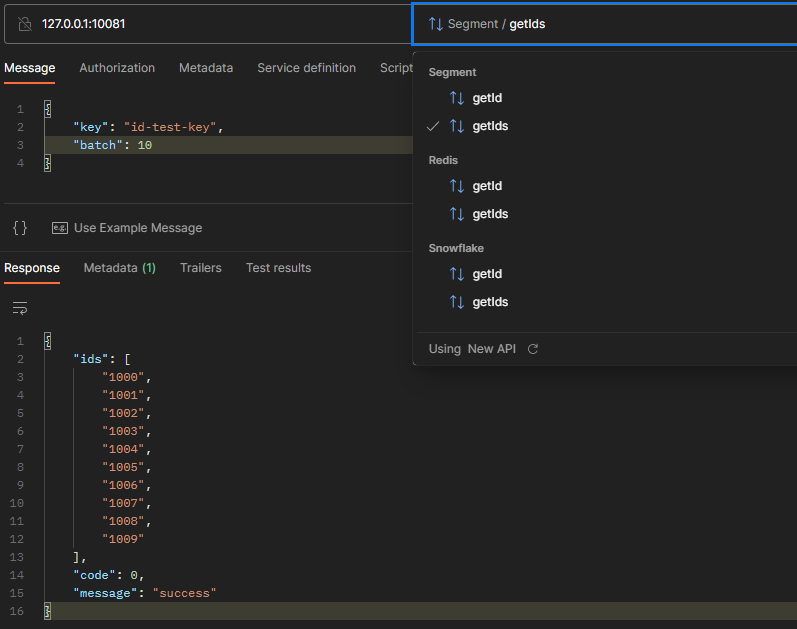Image resolution: width=797 pixels, height=629 pixels.
Task: Click the "code" key in response
Action: click(94, 575)
